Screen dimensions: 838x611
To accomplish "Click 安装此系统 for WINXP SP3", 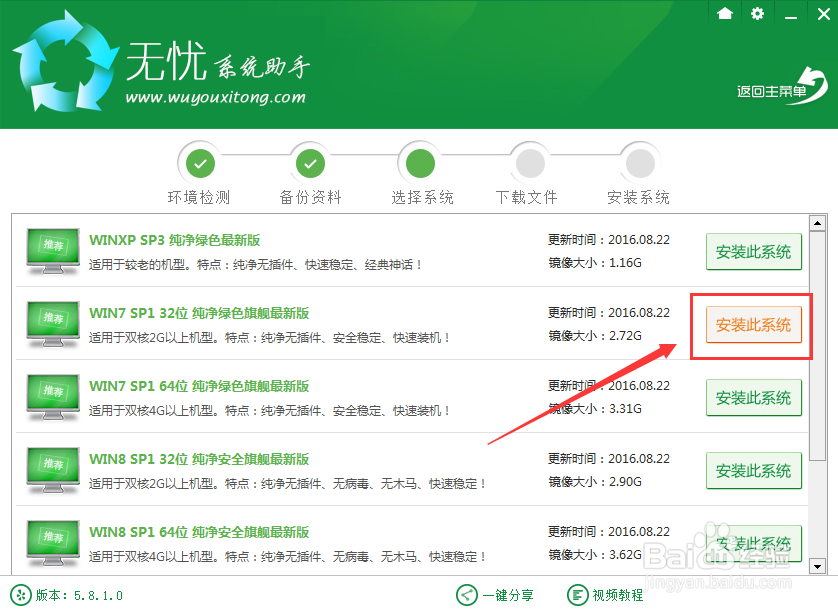I will pyautogui.click(x=753, y=252).
